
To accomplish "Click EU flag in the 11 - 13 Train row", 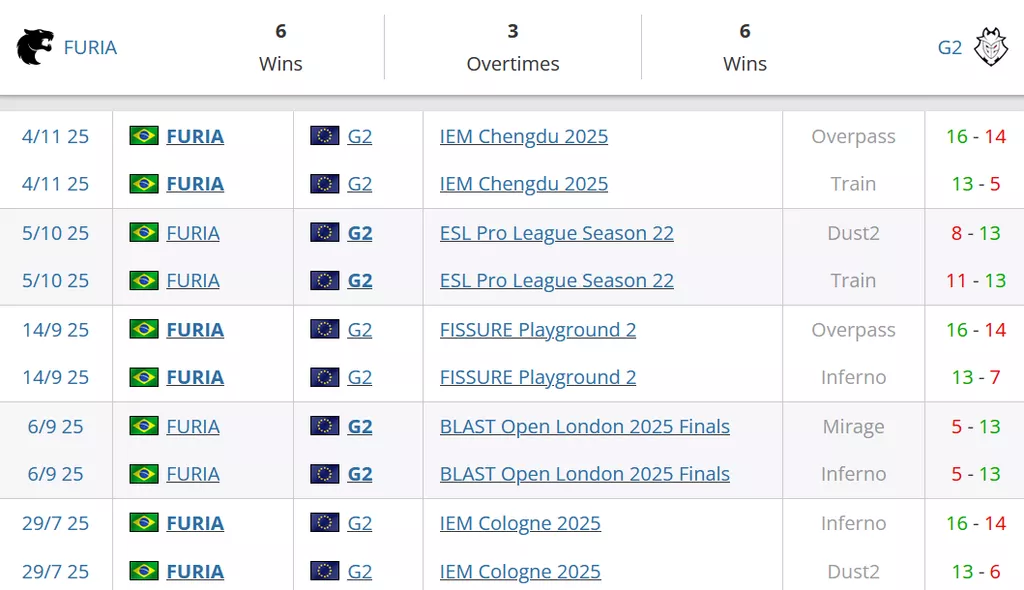I will [324, 281].
